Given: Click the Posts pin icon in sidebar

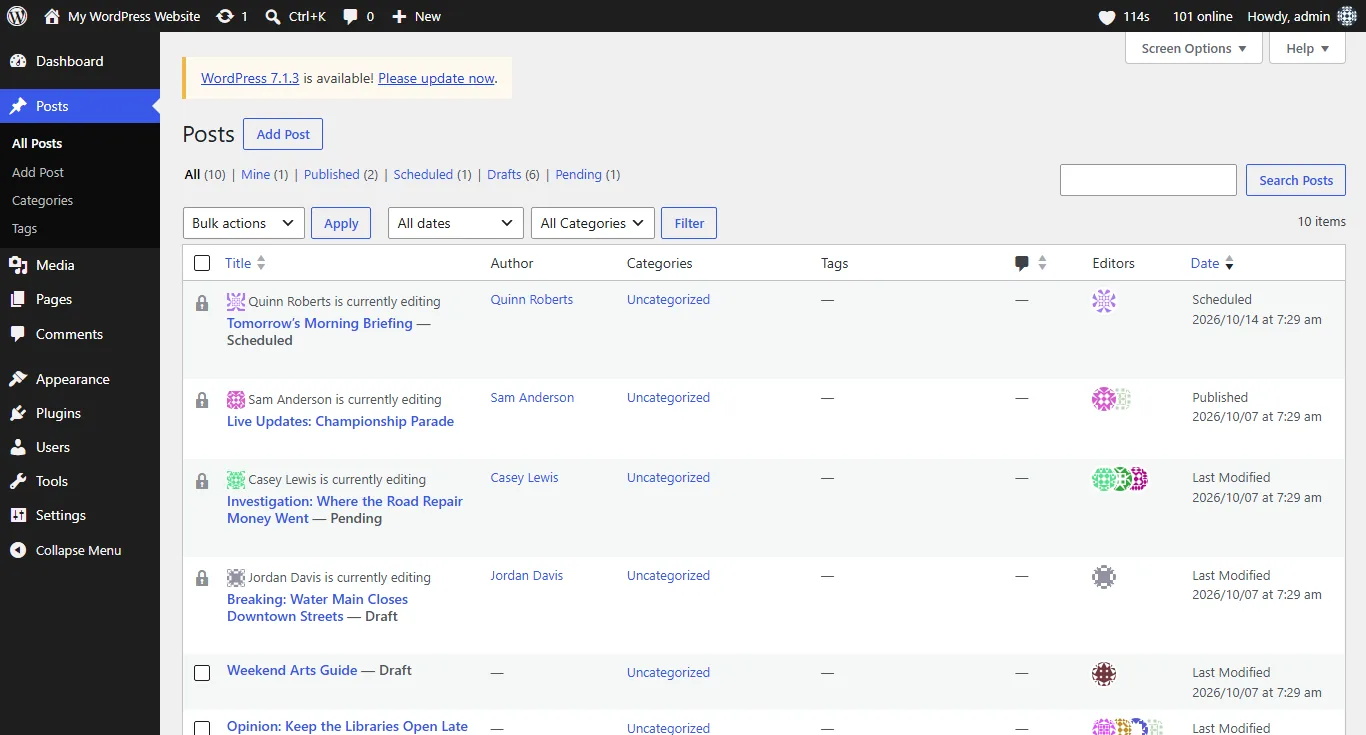Looking at the screenshot, I should [x=18, y=106].
